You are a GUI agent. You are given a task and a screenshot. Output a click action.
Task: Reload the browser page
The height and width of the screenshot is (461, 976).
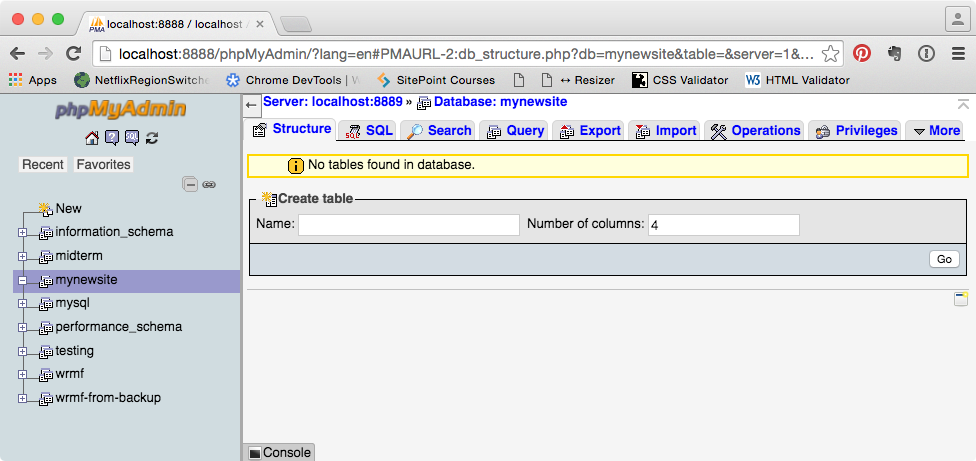tap(73, 54)
